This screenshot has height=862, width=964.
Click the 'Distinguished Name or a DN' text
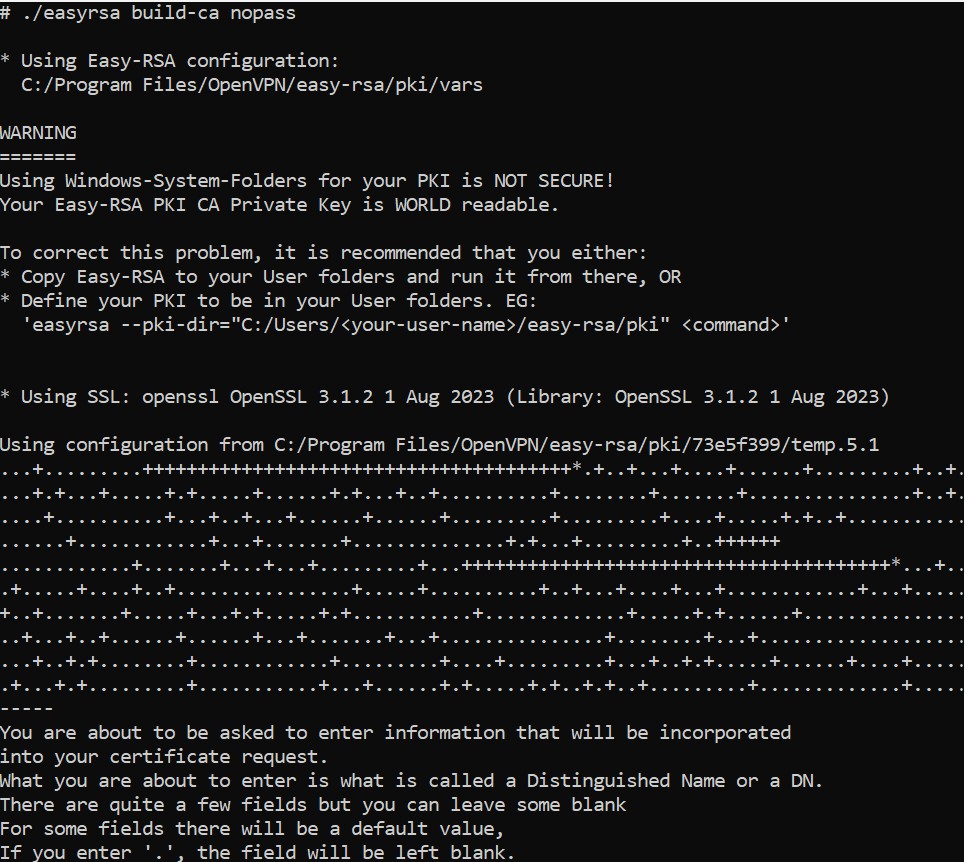click(674, 781)
